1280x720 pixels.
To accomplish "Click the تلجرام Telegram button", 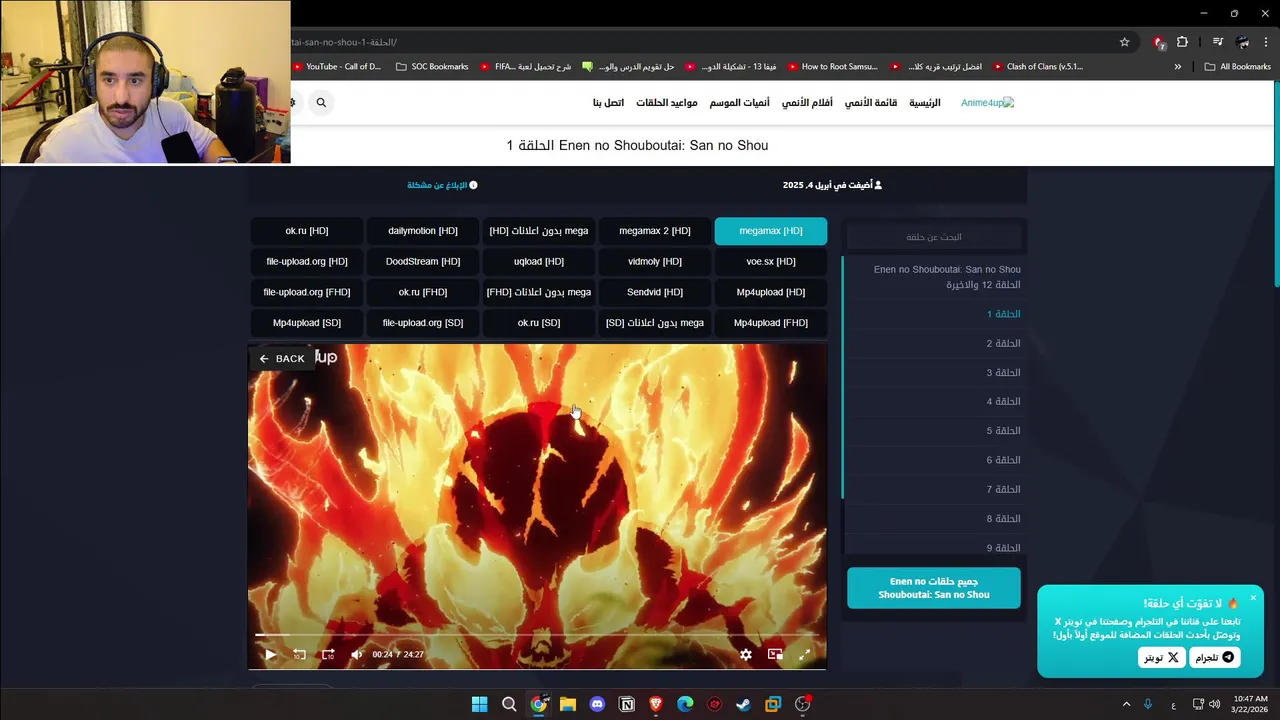I will click(x=1215, y=657).
